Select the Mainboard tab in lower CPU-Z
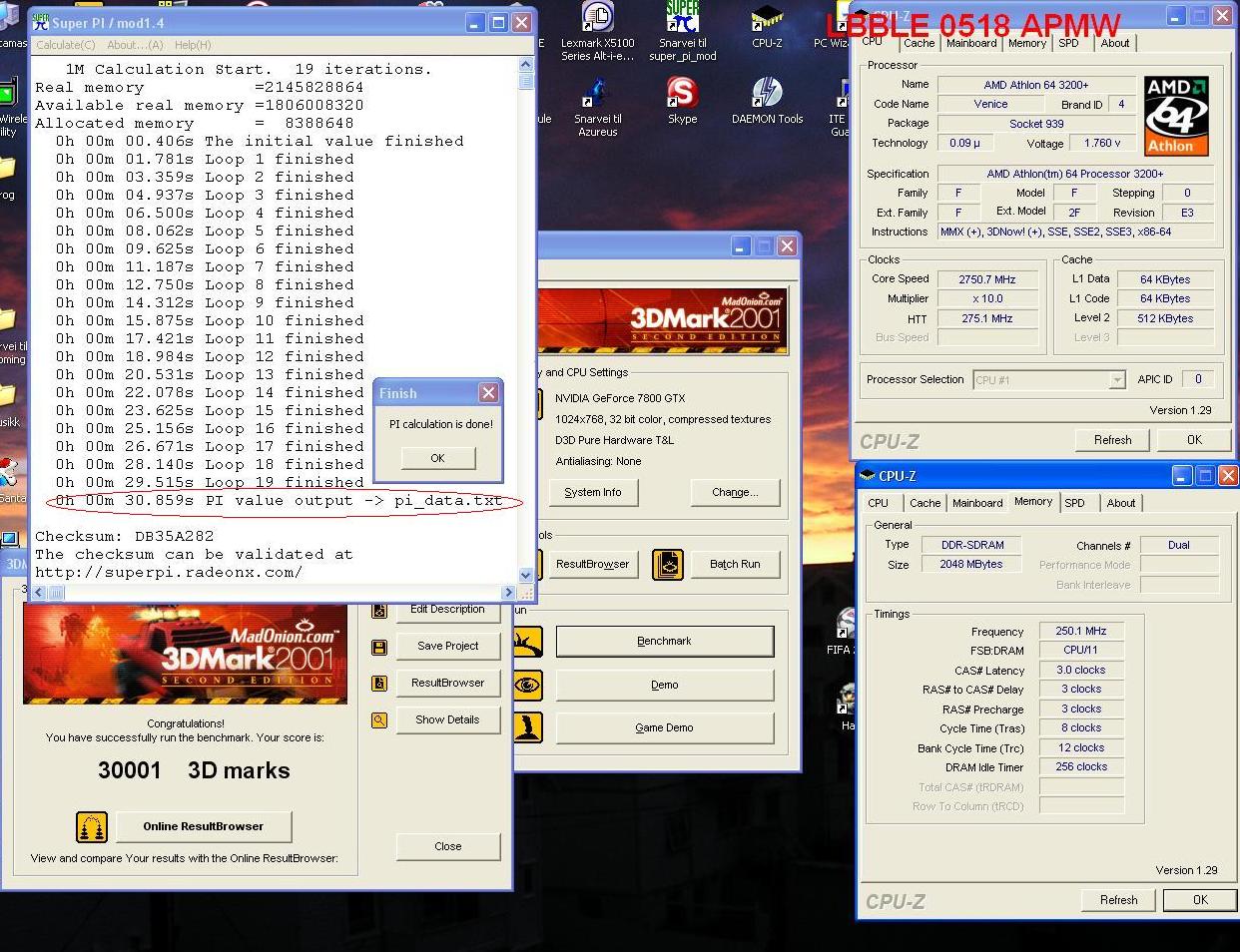This screenshot has width=1240, height=952. click(977, 503)
